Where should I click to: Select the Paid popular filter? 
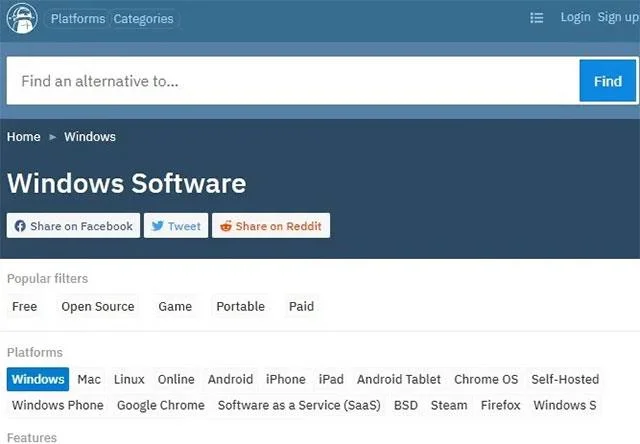(301, 306)
